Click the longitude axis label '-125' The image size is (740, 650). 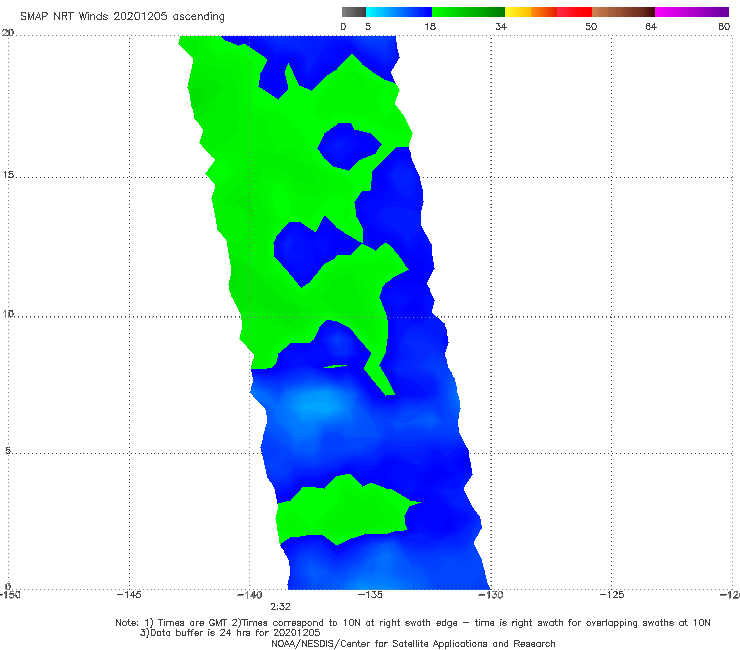coord(612,594)
